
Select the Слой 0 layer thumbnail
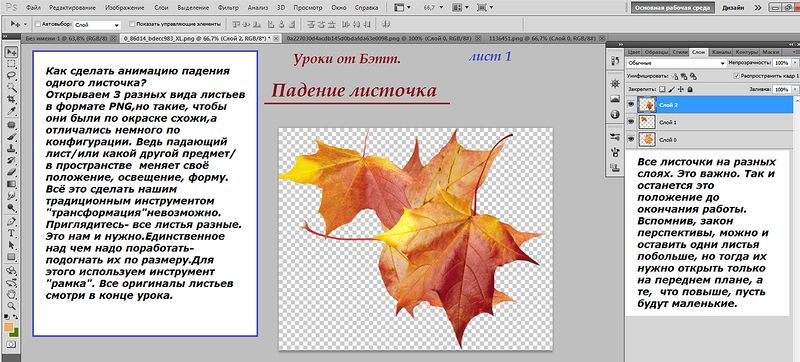(x=646, y=139)
